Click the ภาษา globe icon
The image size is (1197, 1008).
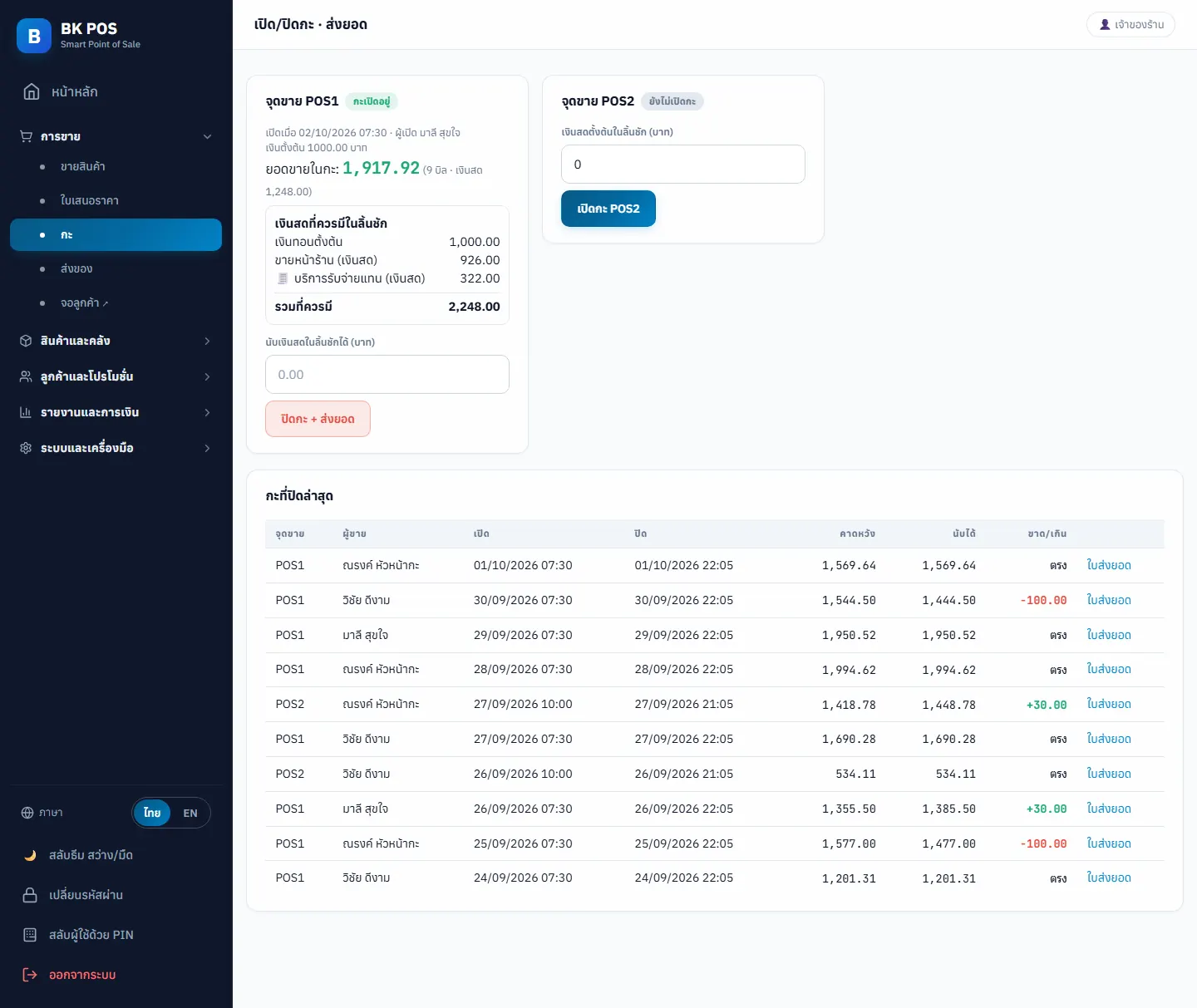click(27, 813)
